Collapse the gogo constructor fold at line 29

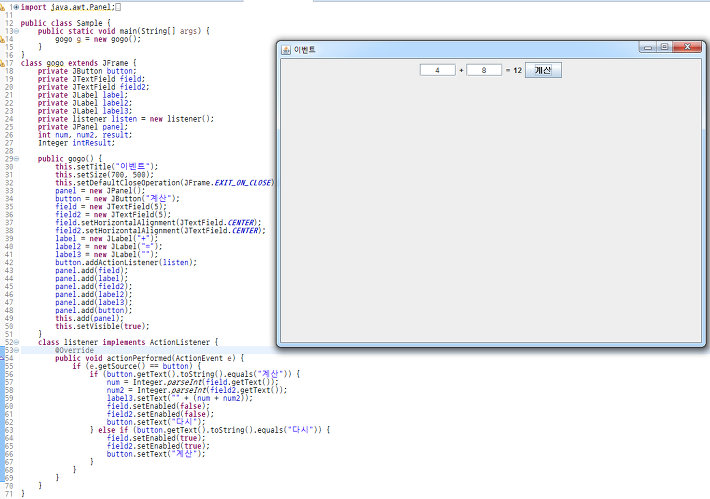16,159
